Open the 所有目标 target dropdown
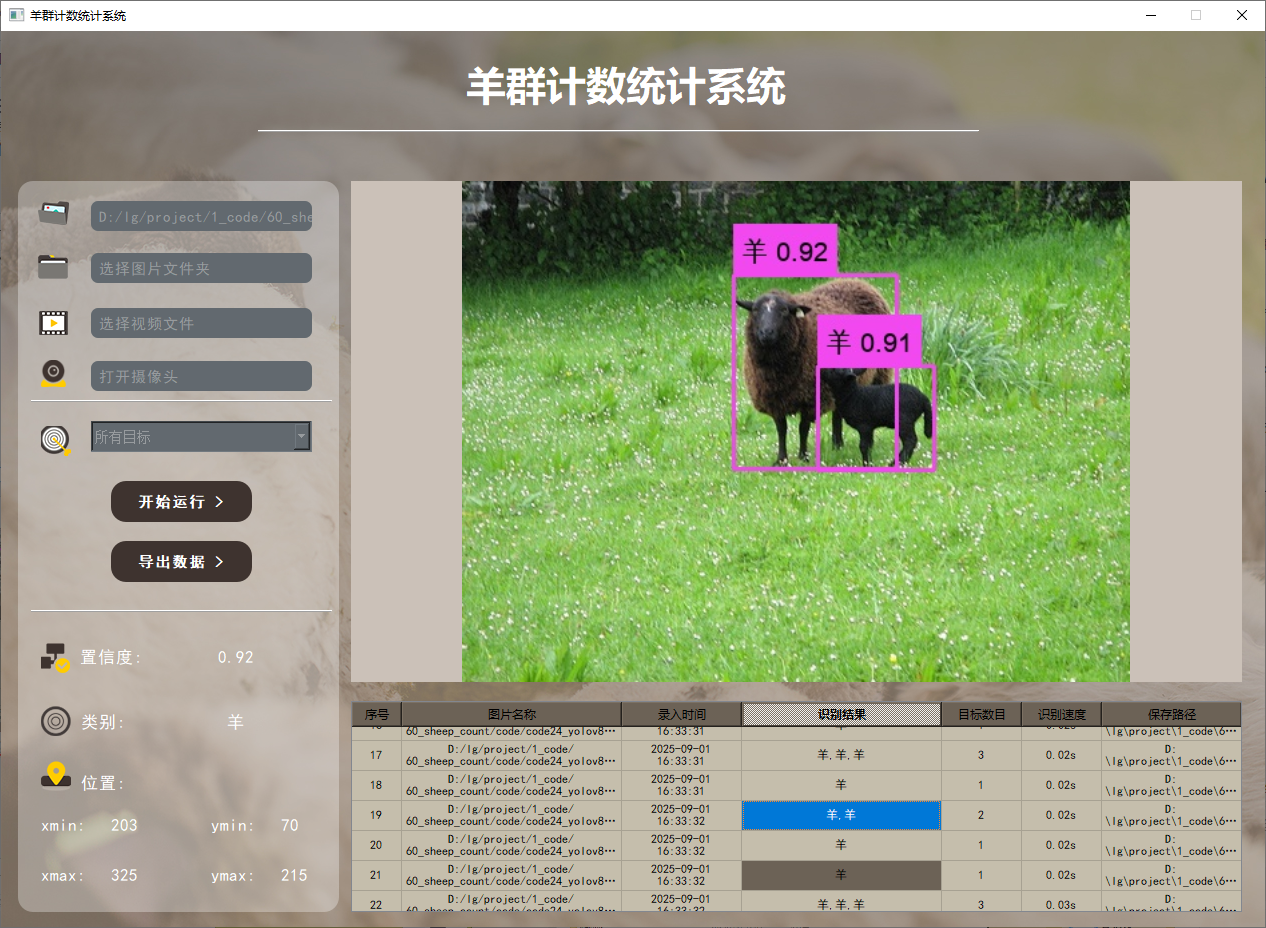1266x928 pixels. [201, 437]
